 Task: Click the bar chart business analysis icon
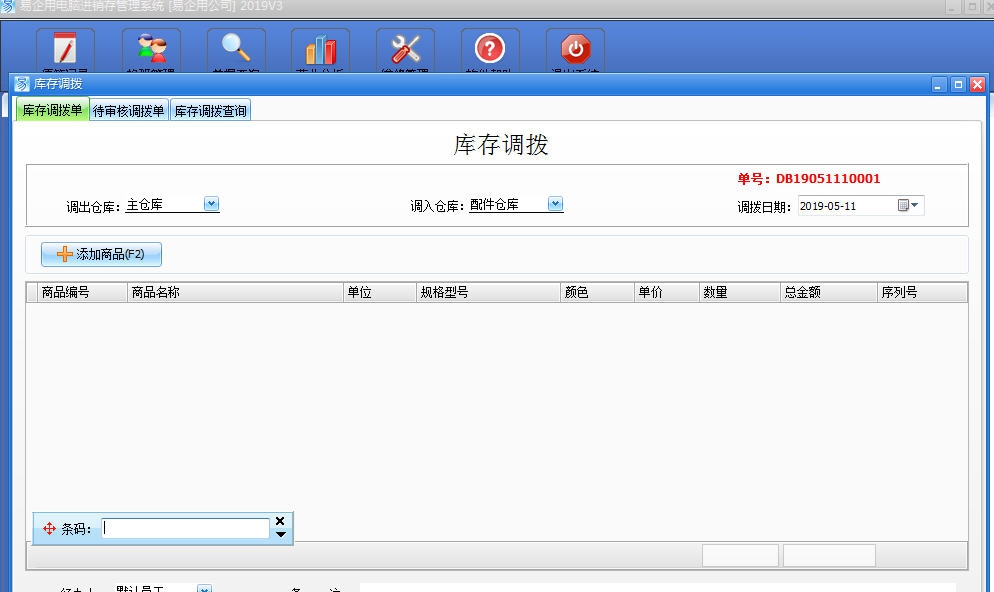[x=320, y=48]
